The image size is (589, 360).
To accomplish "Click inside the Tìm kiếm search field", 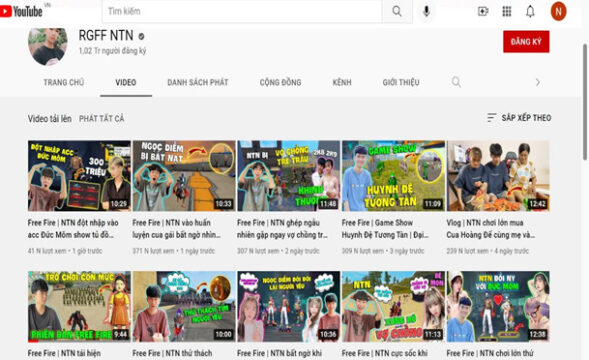I will (242, 11).
